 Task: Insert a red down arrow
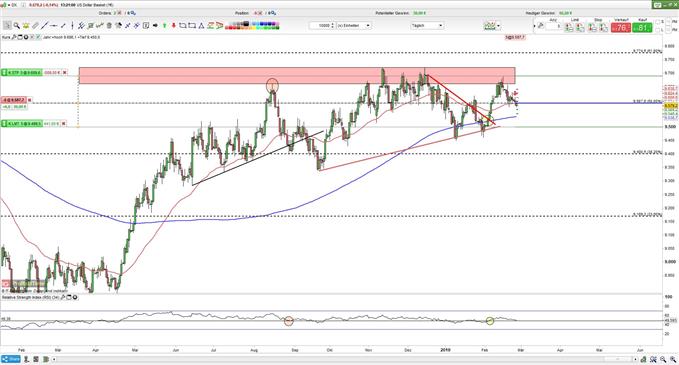tap(174, 26)
